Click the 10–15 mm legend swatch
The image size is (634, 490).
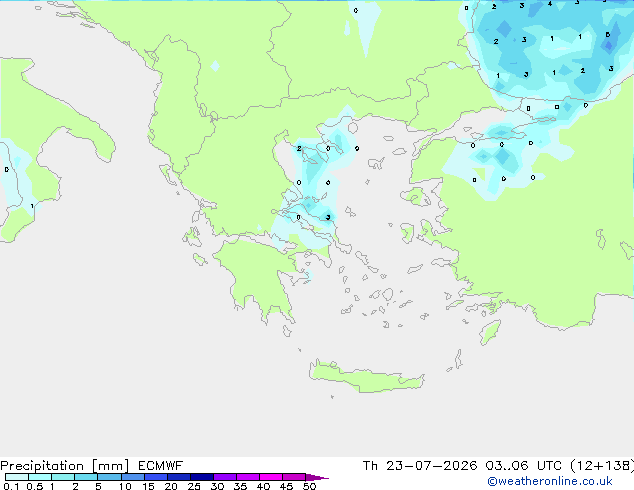pos(133,477)
